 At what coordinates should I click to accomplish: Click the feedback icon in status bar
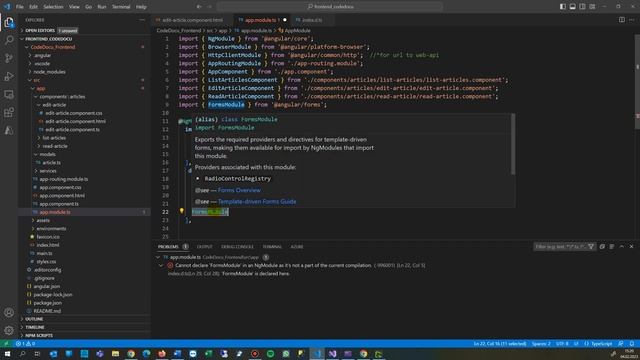(620, 344)
